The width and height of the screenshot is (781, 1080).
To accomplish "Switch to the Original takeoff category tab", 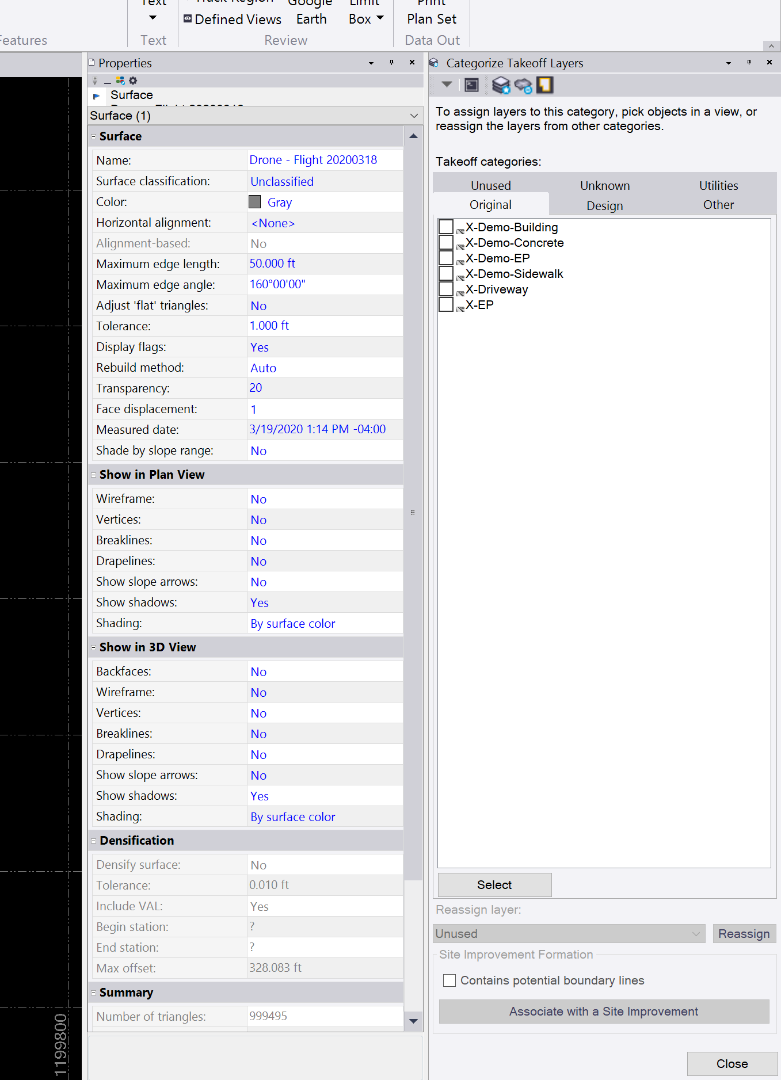I will (490, 205).
